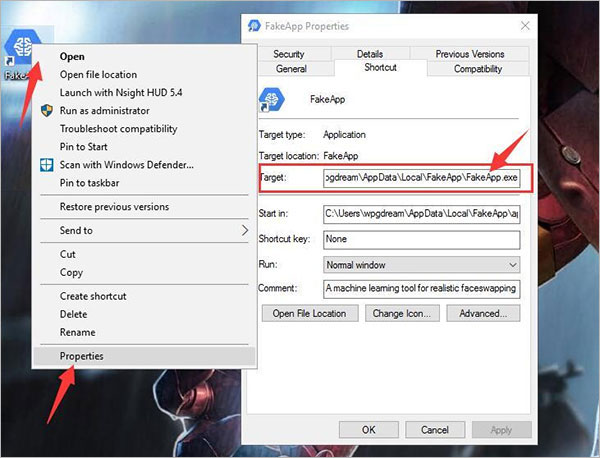600x458 pixels.
Task: Switch to the General tab
Action: (x=291, y=69)
